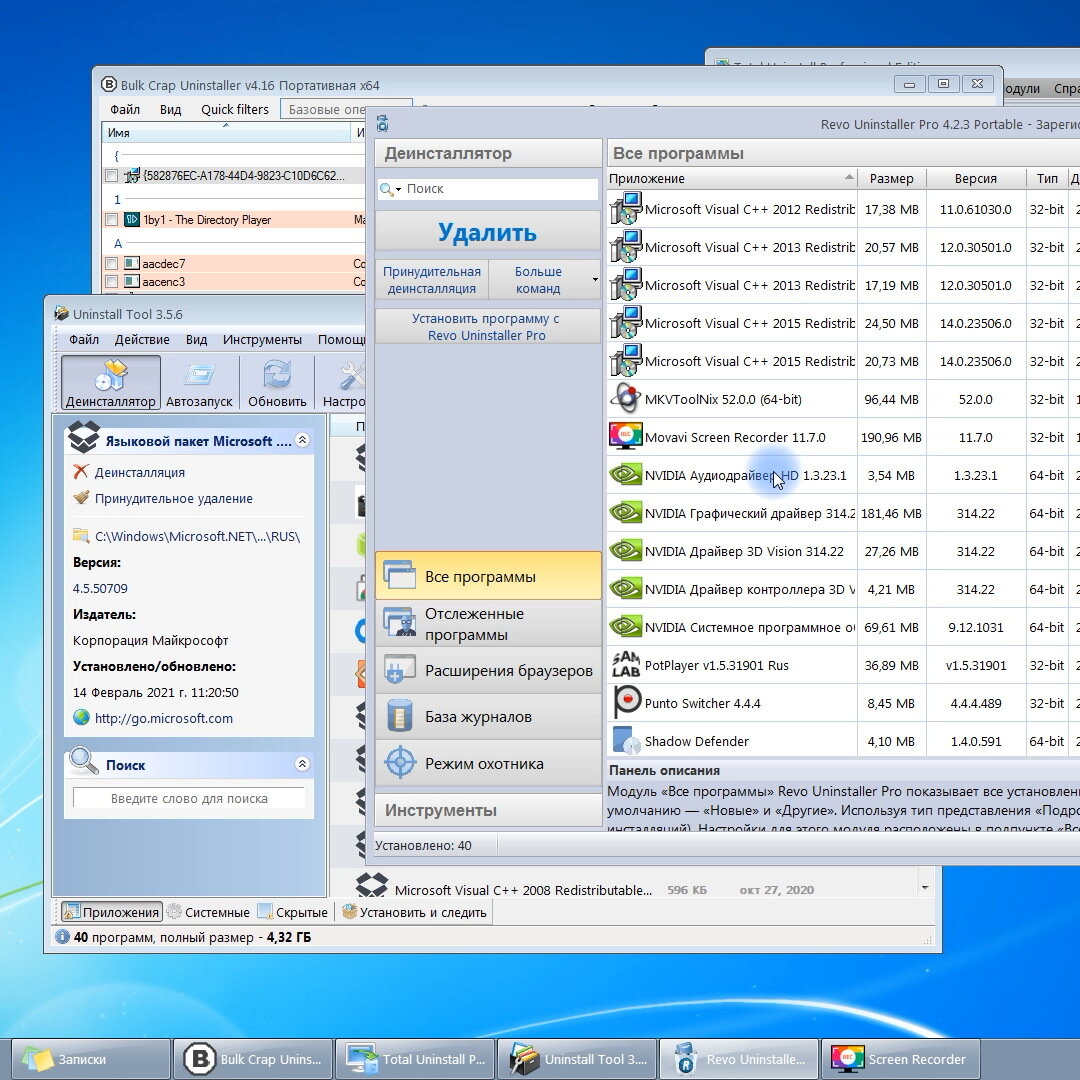Select Movavi Screen Recorder 11.7.0 icon
The width and height of the screenshot is (1080, 1080).
[x=625, y=437]
